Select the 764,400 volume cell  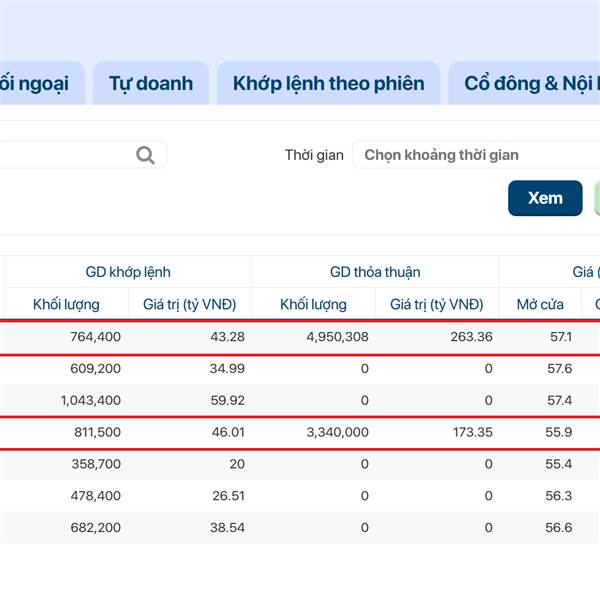point(96,337)
